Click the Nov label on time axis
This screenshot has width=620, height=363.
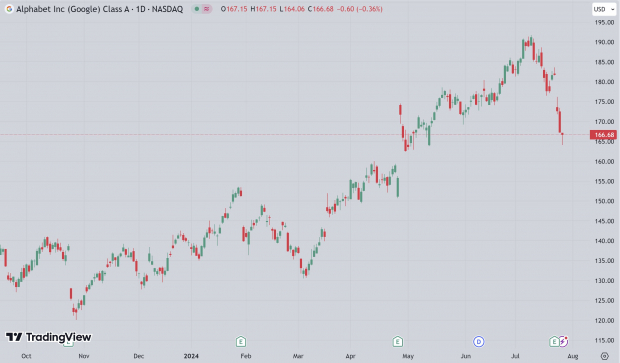coord(83,356)
